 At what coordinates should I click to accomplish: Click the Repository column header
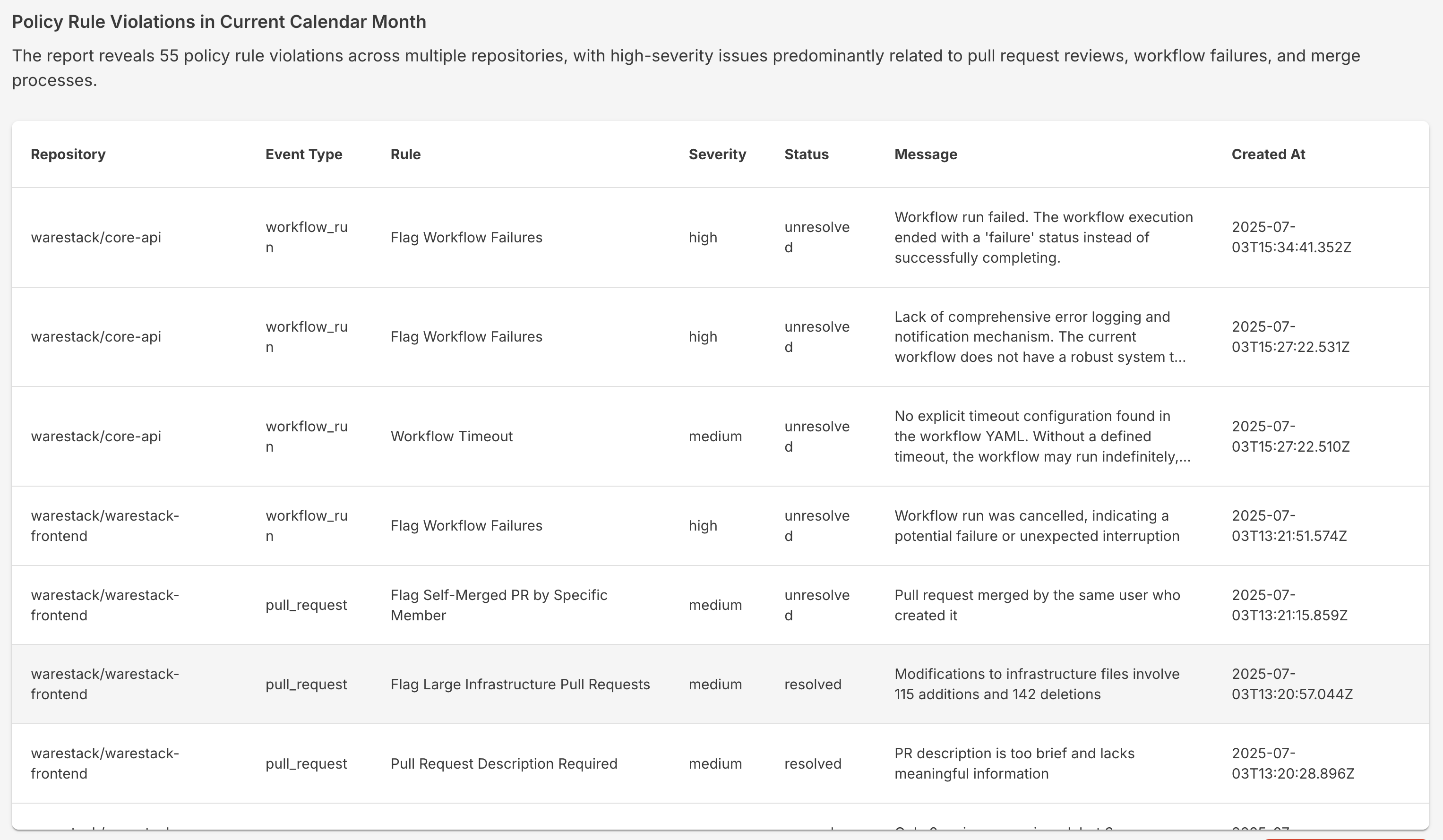[68, 154]
